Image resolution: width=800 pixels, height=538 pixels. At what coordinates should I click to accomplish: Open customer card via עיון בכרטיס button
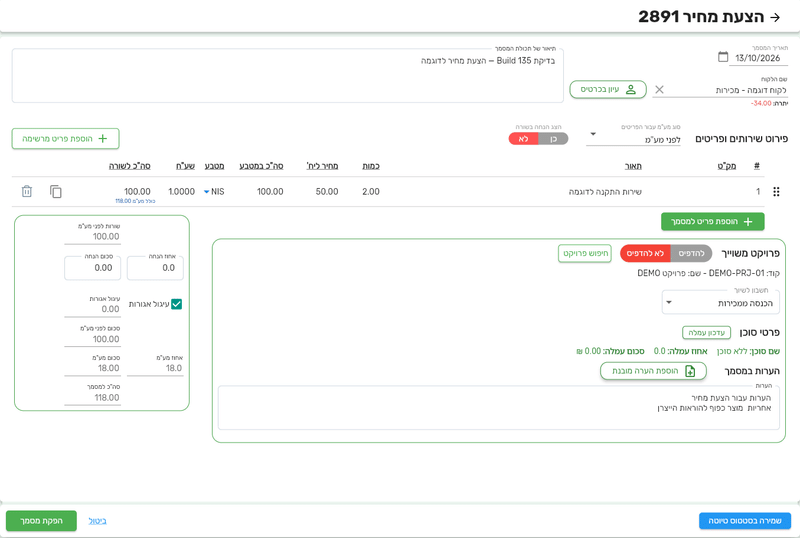coord(608,89)
